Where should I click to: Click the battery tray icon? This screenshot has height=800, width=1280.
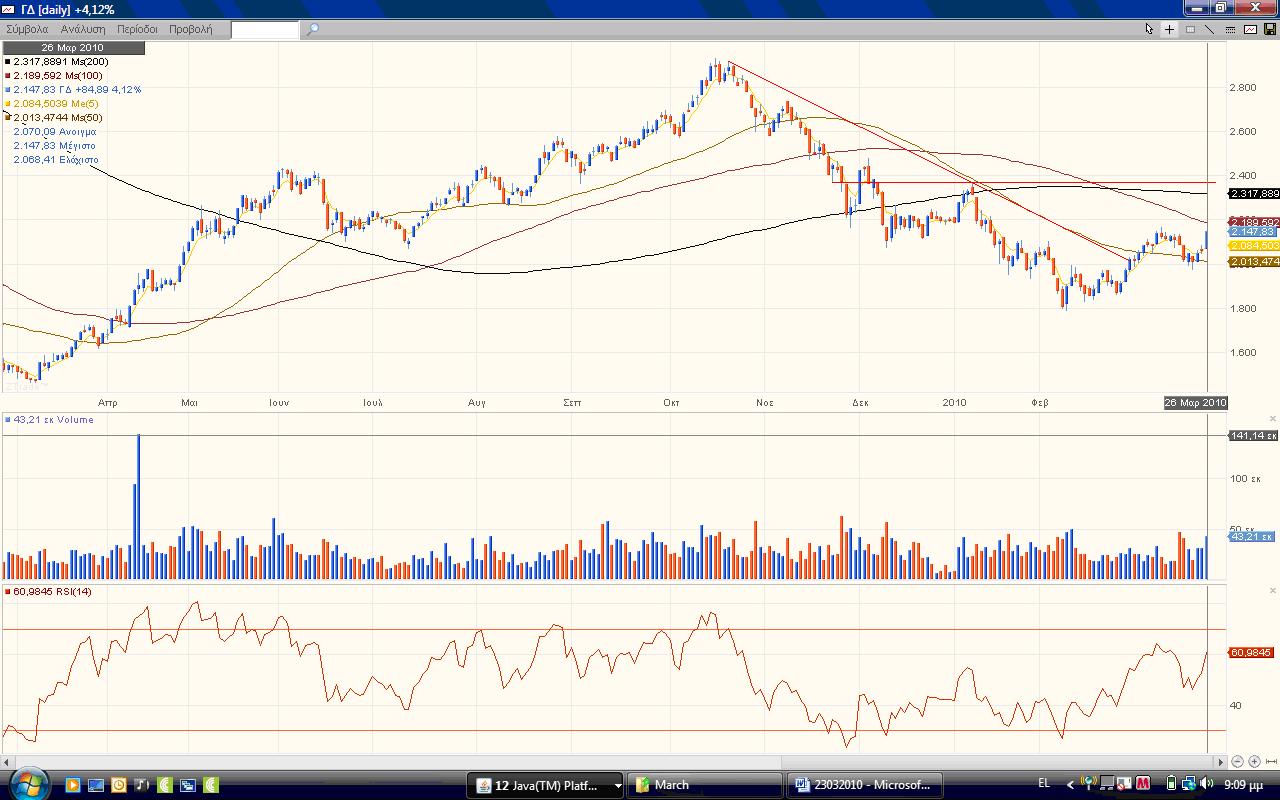tap(1171, 784)
